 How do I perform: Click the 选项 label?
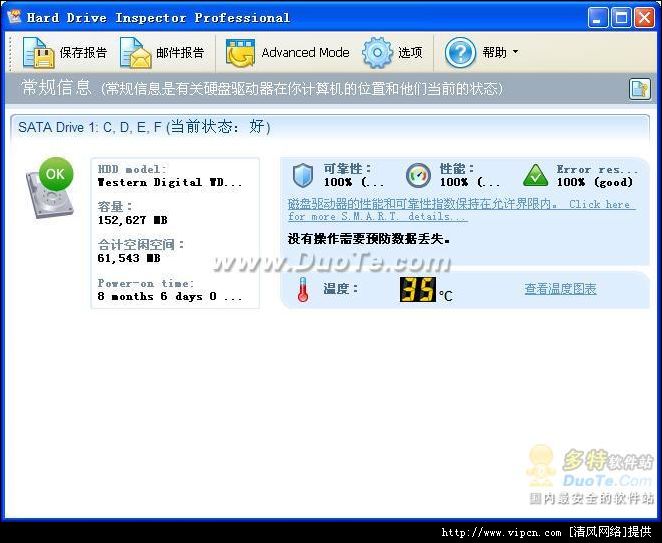pos(410,52)
